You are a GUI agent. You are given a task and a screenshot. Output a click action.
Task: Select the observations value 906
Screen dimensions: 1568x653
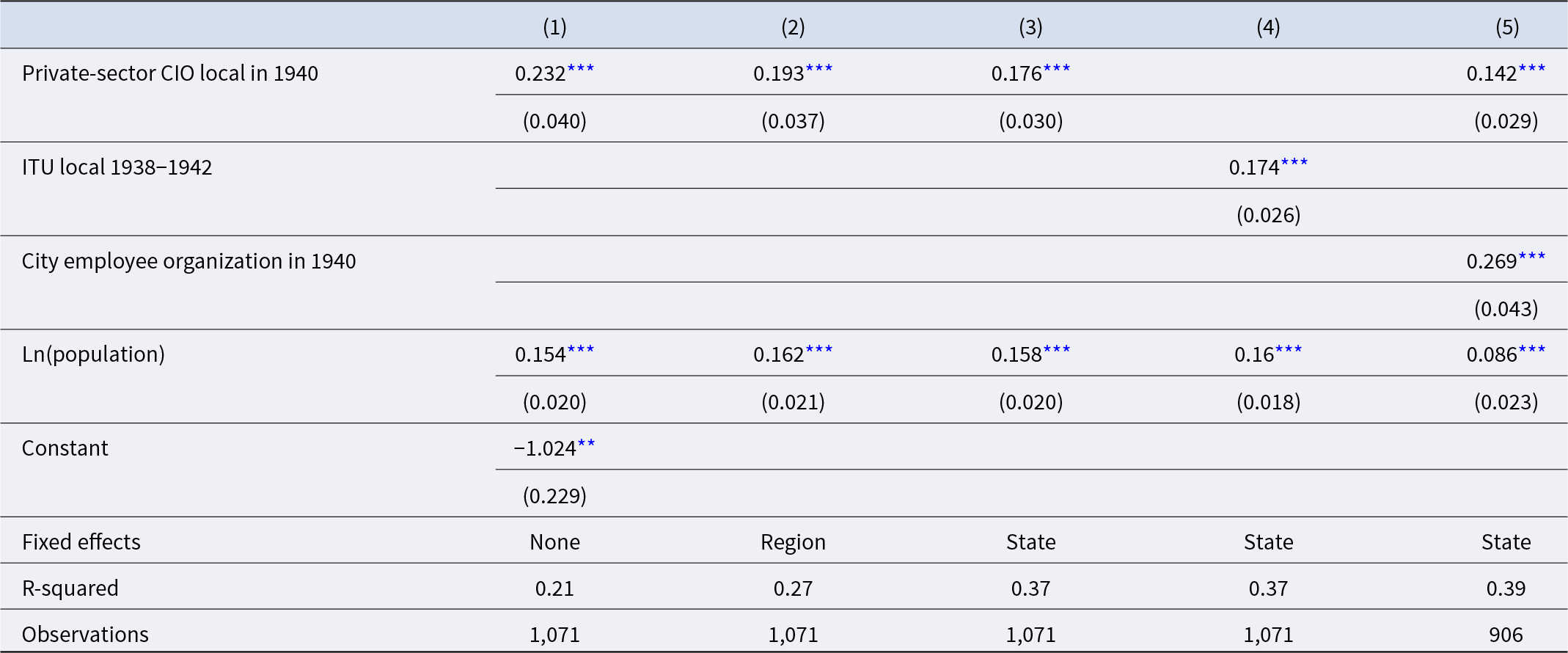click(x=1506, y=635)
